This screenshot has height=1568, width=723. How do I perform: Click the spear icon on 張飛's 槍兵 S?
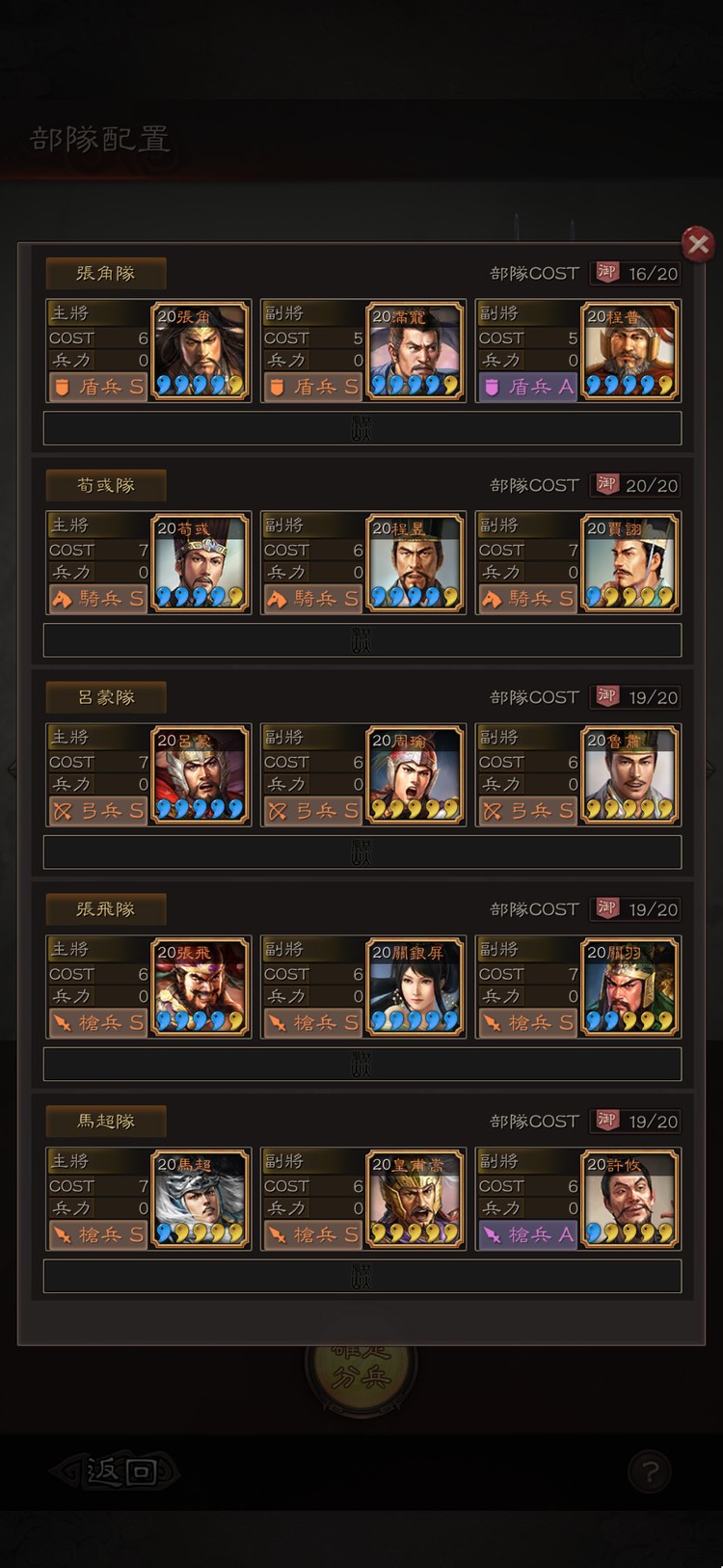(62, 1023)
